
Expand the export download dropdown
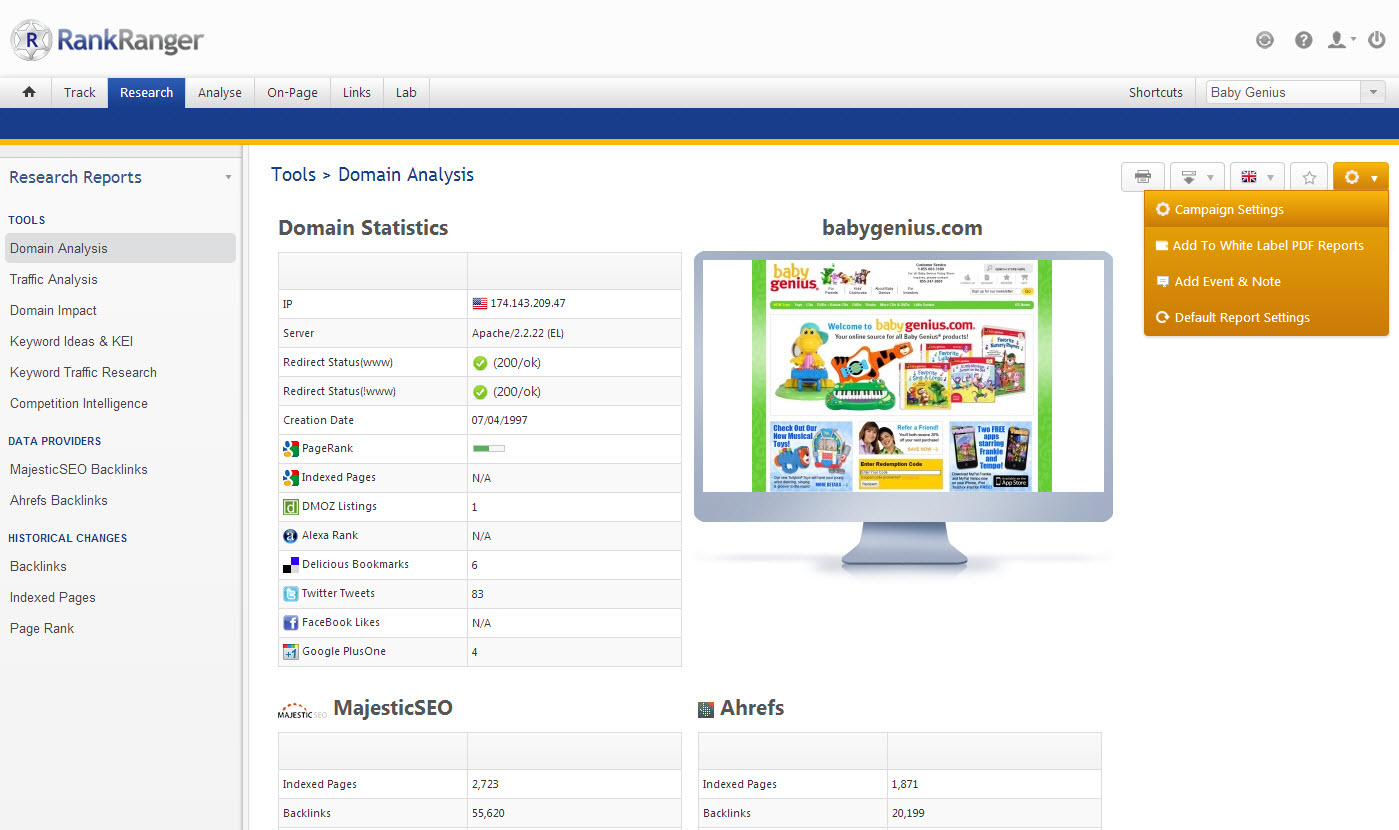(1197, 177)
